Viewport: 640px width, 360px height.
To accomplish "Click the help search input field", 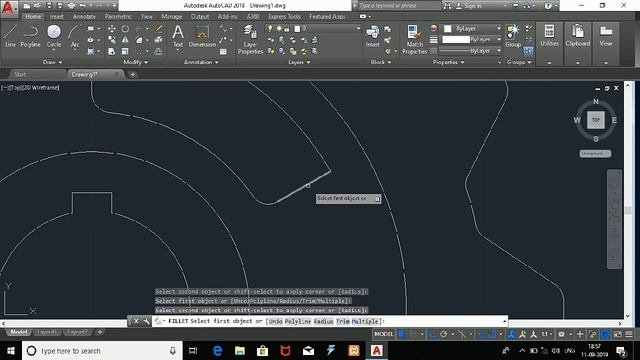I will pos(399,6).
